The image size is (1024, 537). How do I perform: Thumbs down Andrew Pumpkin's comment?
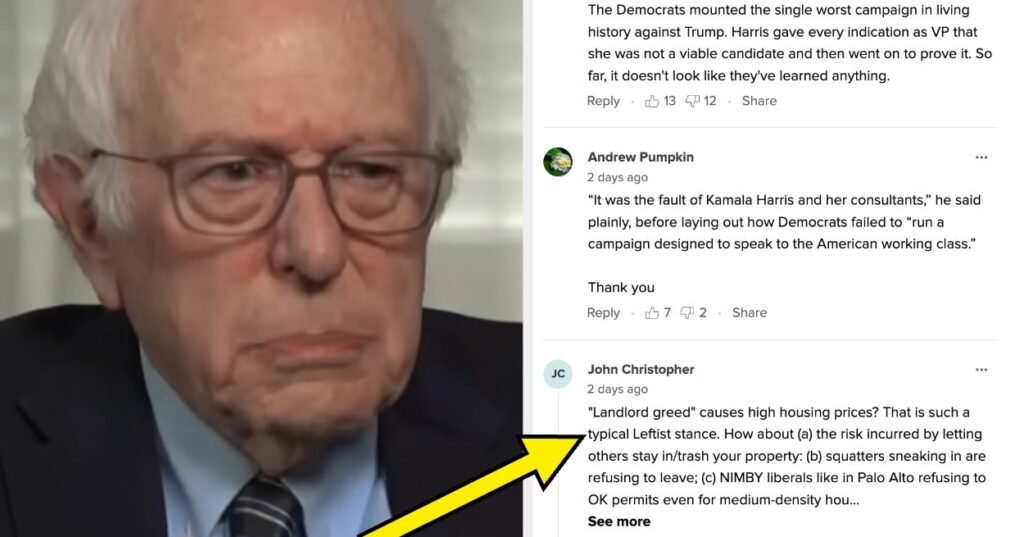point(687,313)
